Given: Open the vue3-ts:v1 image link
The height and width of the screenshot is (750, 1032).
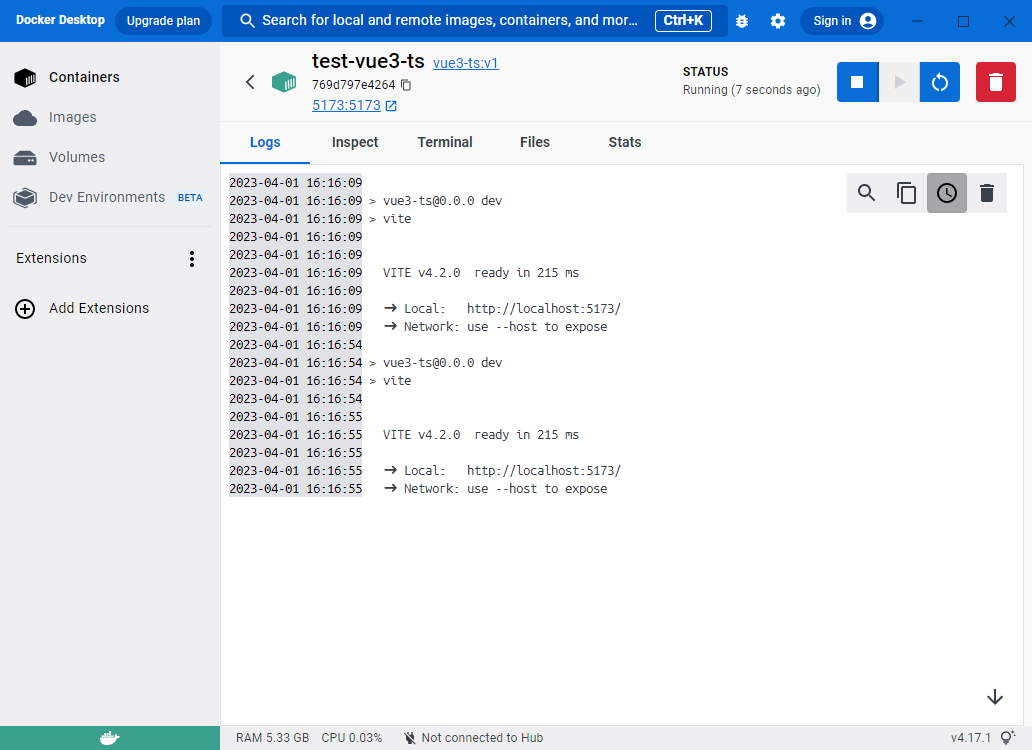Looking at the screenshot, I should [465, 63].
